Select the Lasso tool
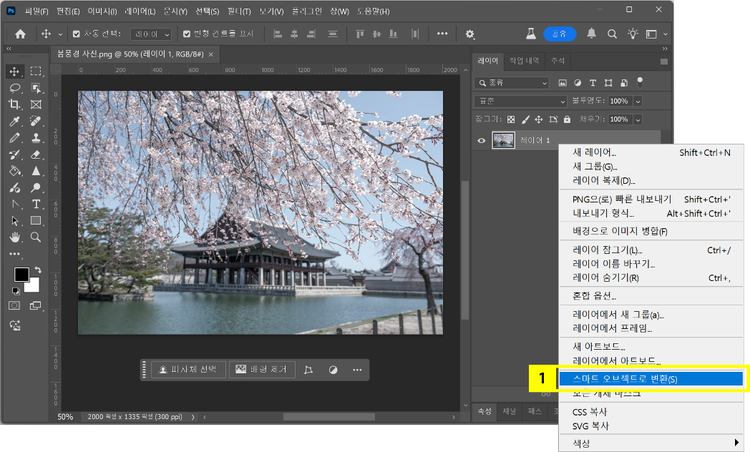 [x=15, y=88]
